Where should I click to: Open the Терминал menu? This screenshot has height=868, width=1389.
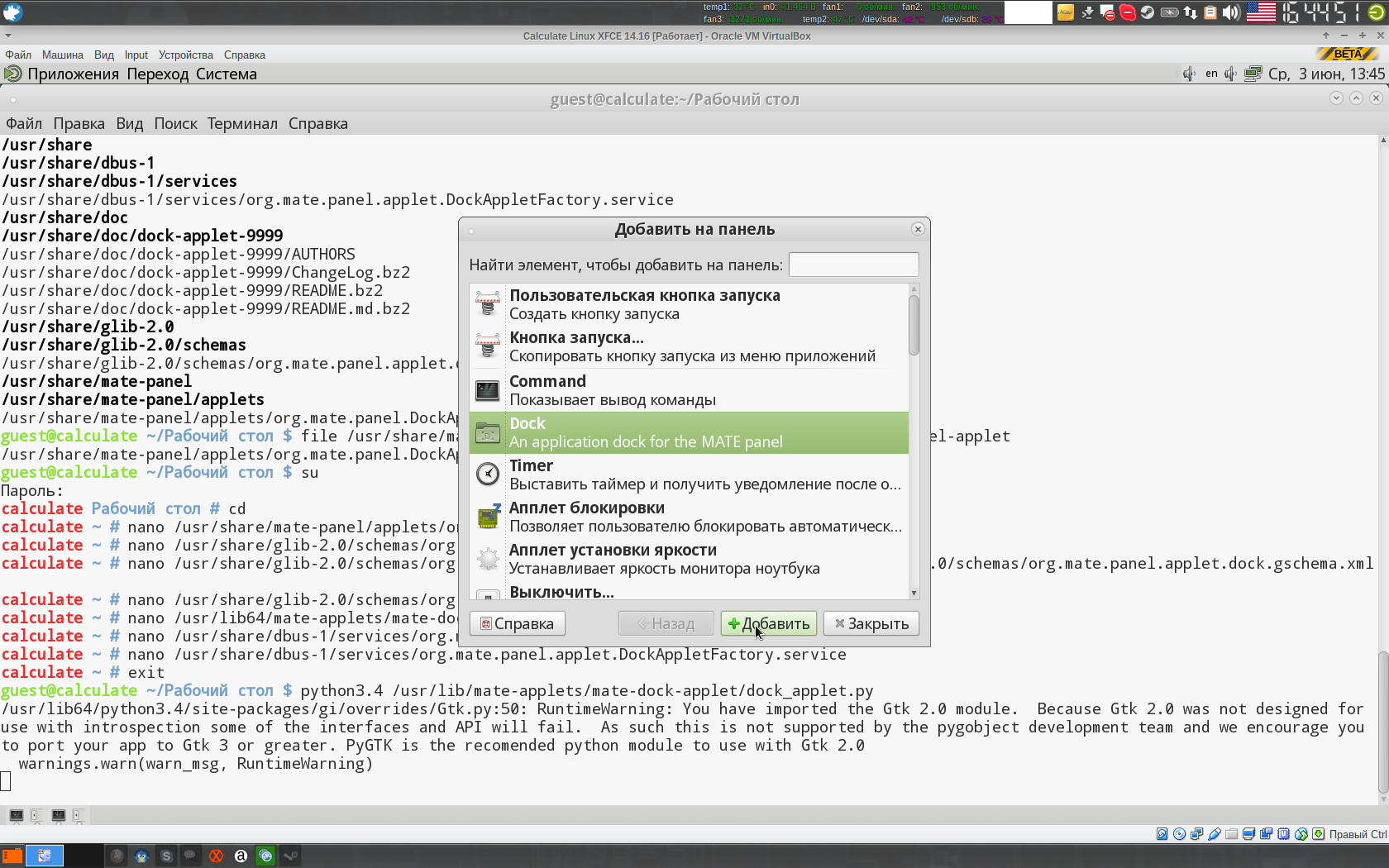[242, 123]
